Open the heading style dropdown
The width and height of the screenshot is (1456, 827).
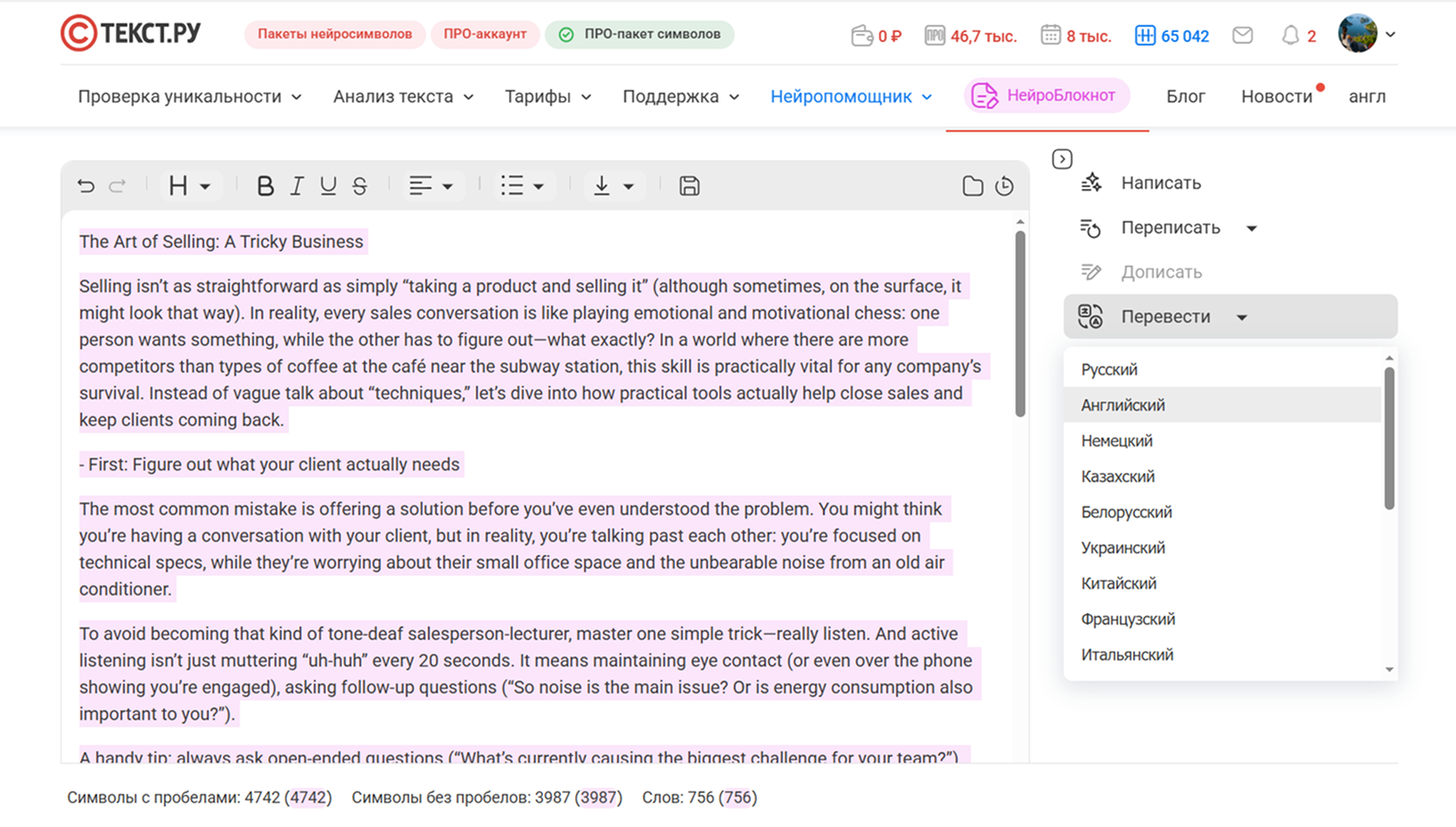(189, 185)
